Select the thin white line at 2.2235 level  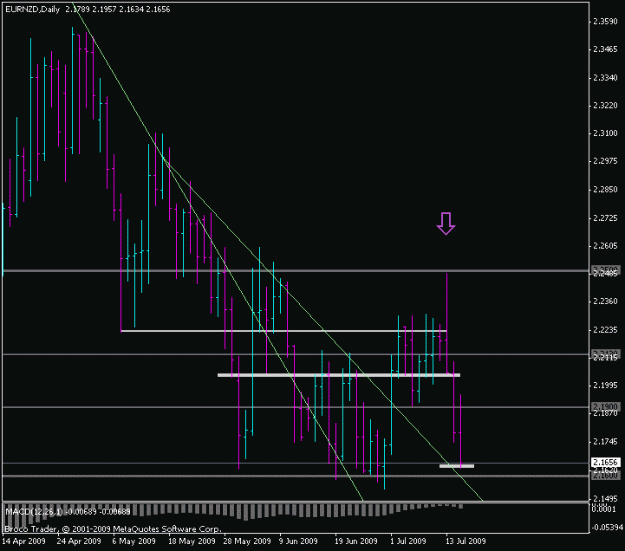pyautogui.click(x=284, y=331)
